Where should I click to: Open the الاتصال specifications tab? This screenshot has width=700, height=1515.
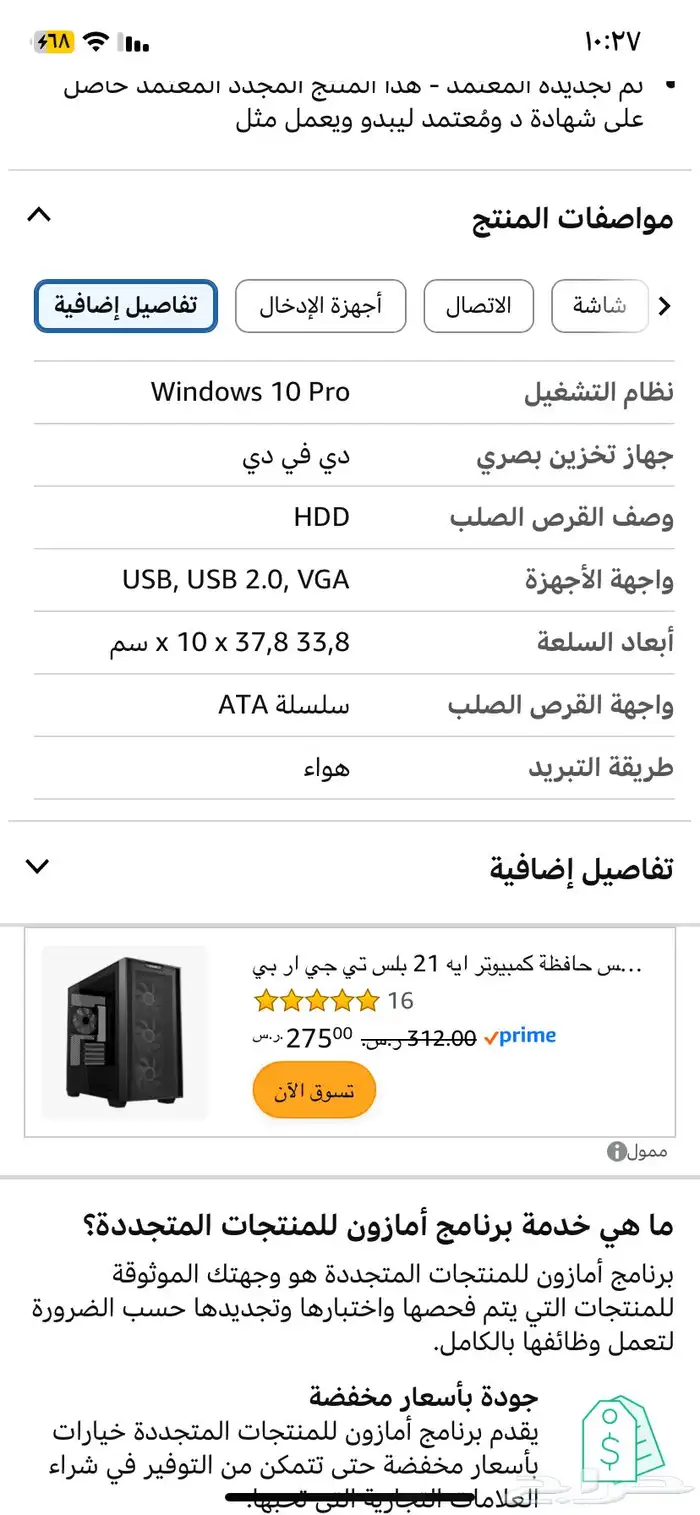point(478,306)
